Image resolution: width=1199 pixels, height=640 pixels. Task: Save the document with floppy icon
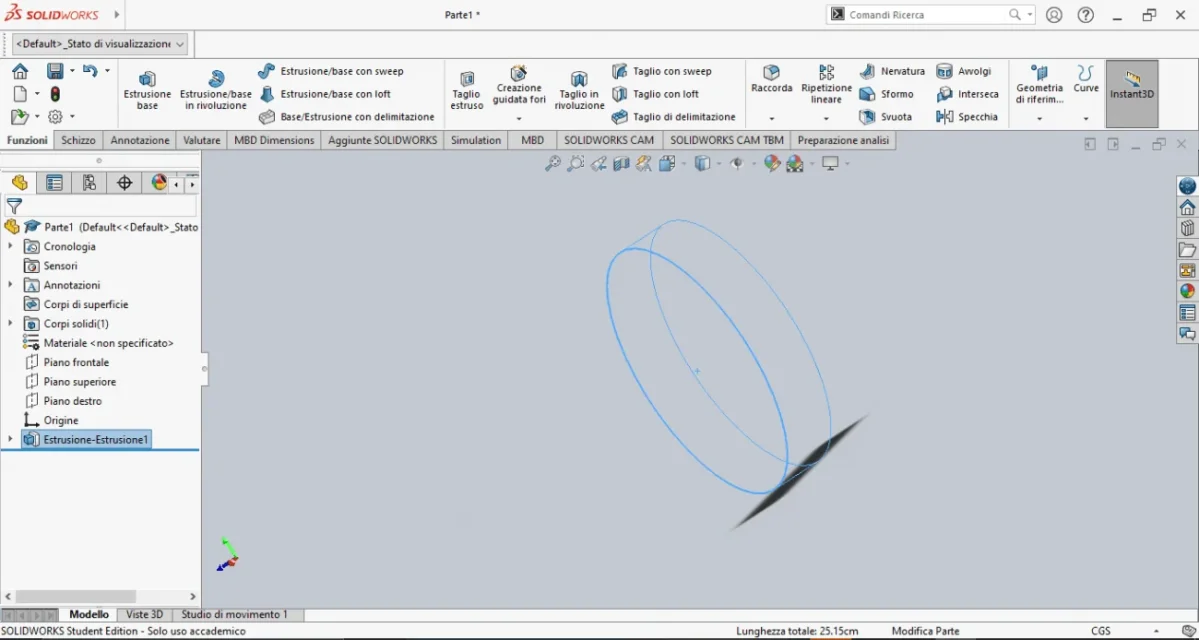point(55,71)
